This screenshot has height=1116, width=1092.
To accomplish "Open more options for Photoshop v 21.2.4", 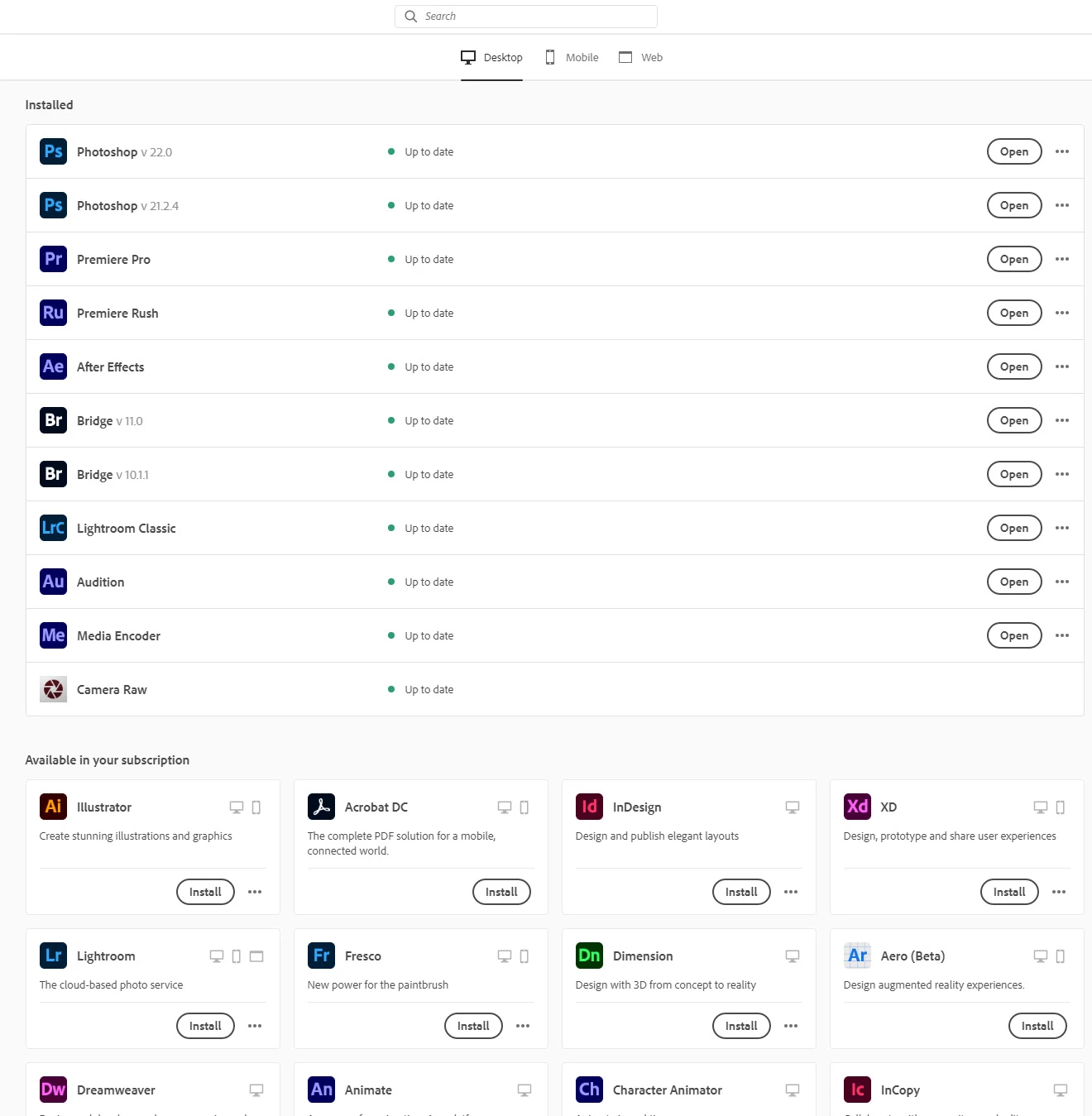I will click(x=1062, y=205).
